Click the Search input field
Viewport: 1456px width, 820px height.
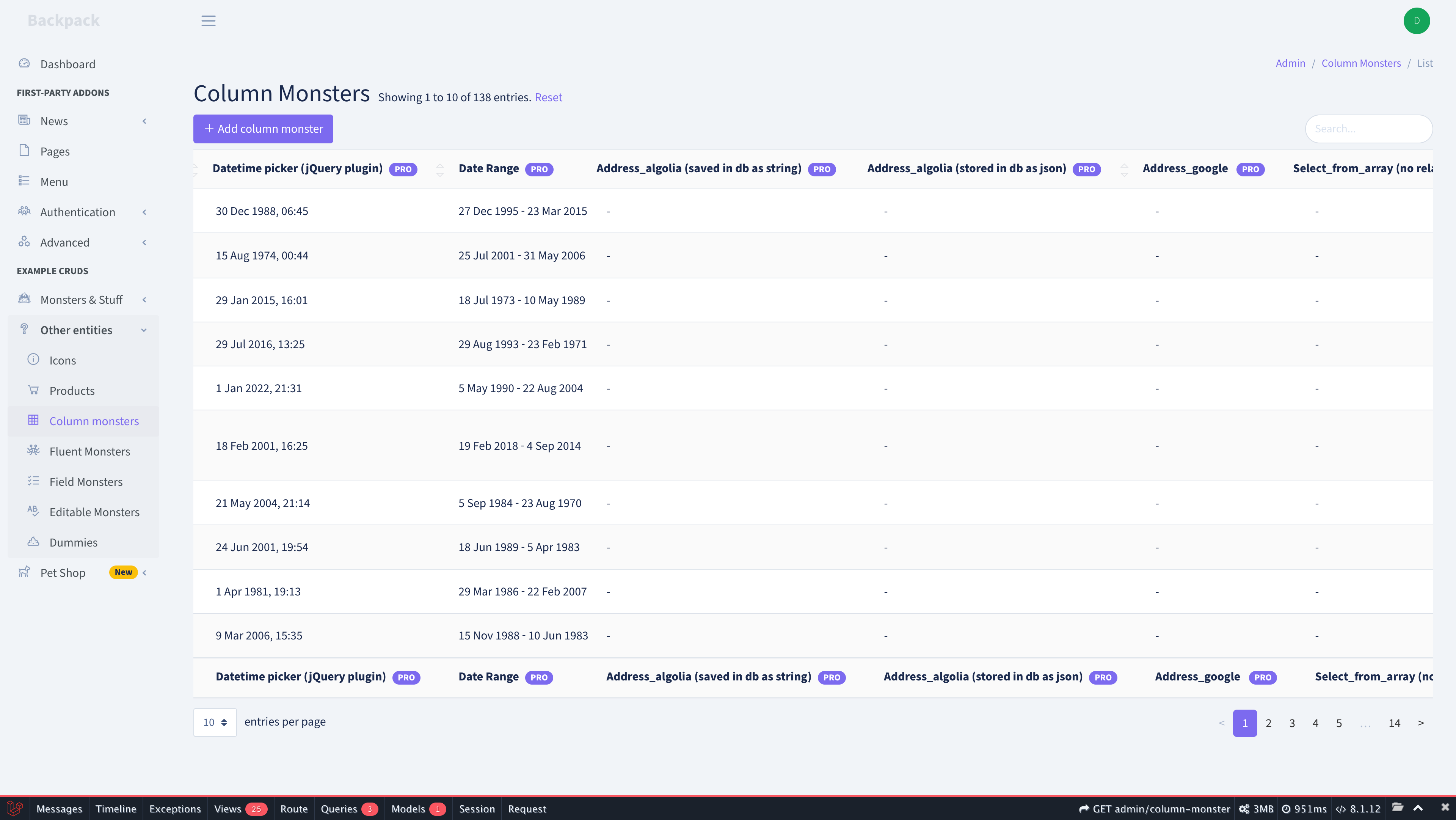click(x=1368, y=129)
